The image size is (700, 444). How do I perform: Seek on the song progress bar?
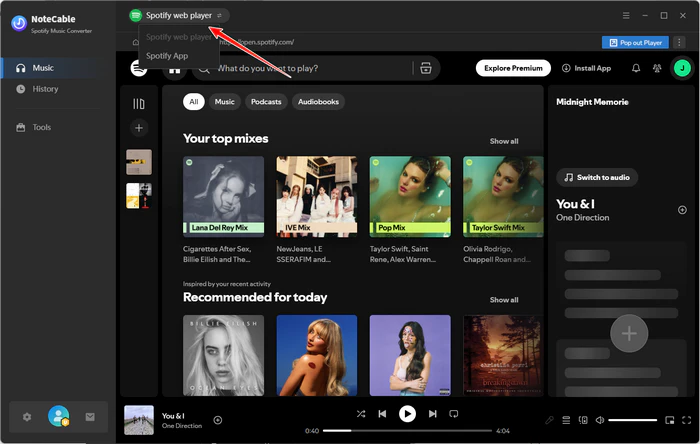pyautogui.click(x=407, y=431)
